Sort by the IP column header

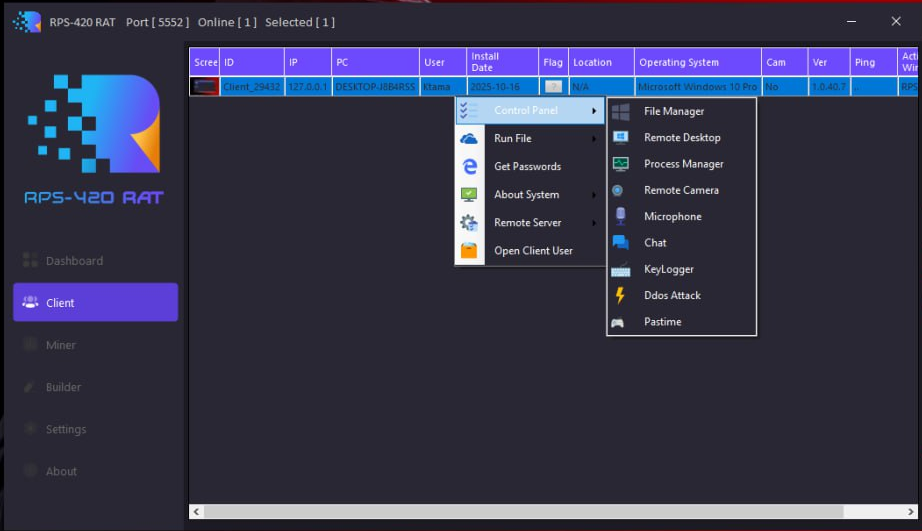pos(308,62)
